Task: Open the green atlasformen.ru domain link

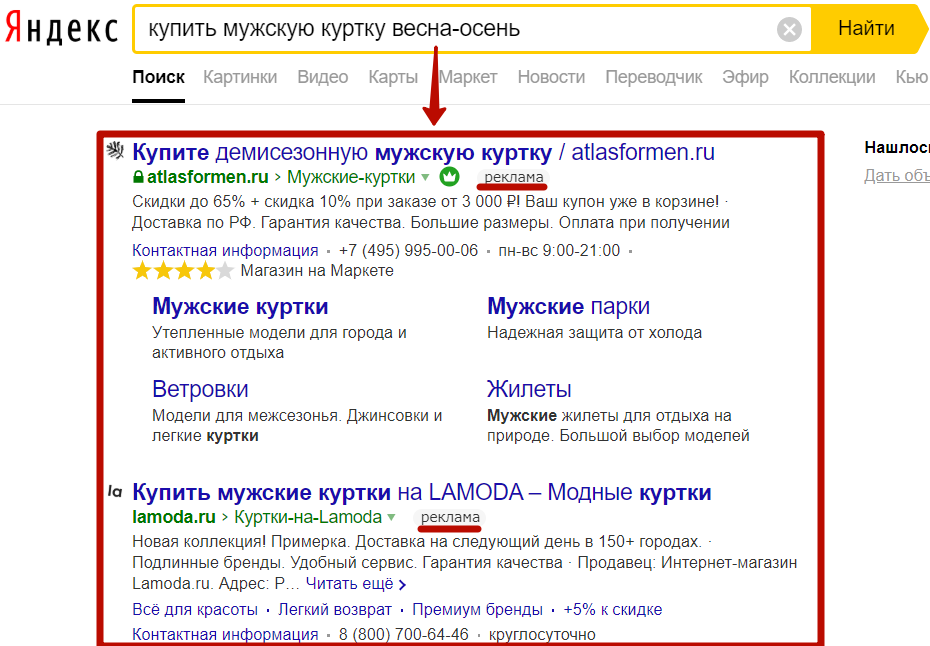Action: click(x=208, y=177)
